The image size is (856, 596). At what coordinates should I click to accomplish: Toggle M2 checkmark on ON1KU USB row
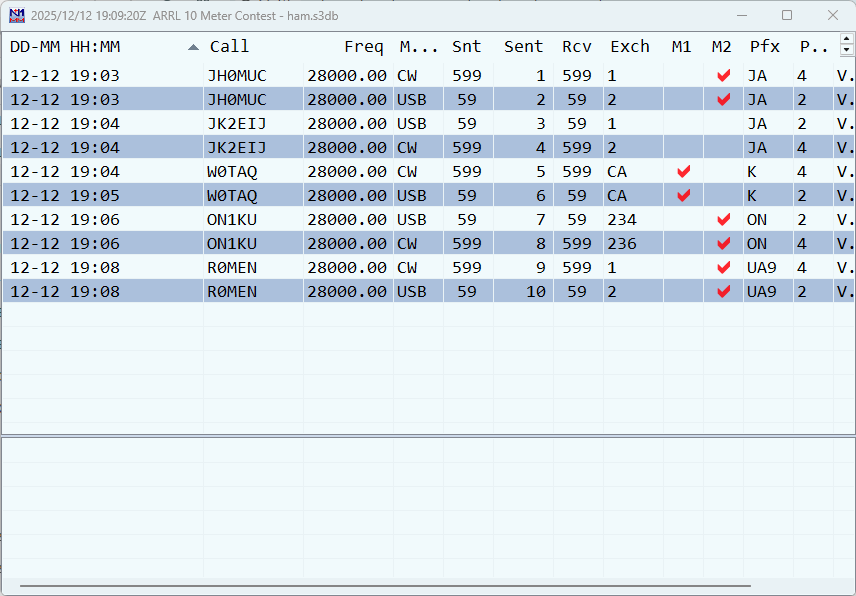pyautogui.click(x=723, y=220)
